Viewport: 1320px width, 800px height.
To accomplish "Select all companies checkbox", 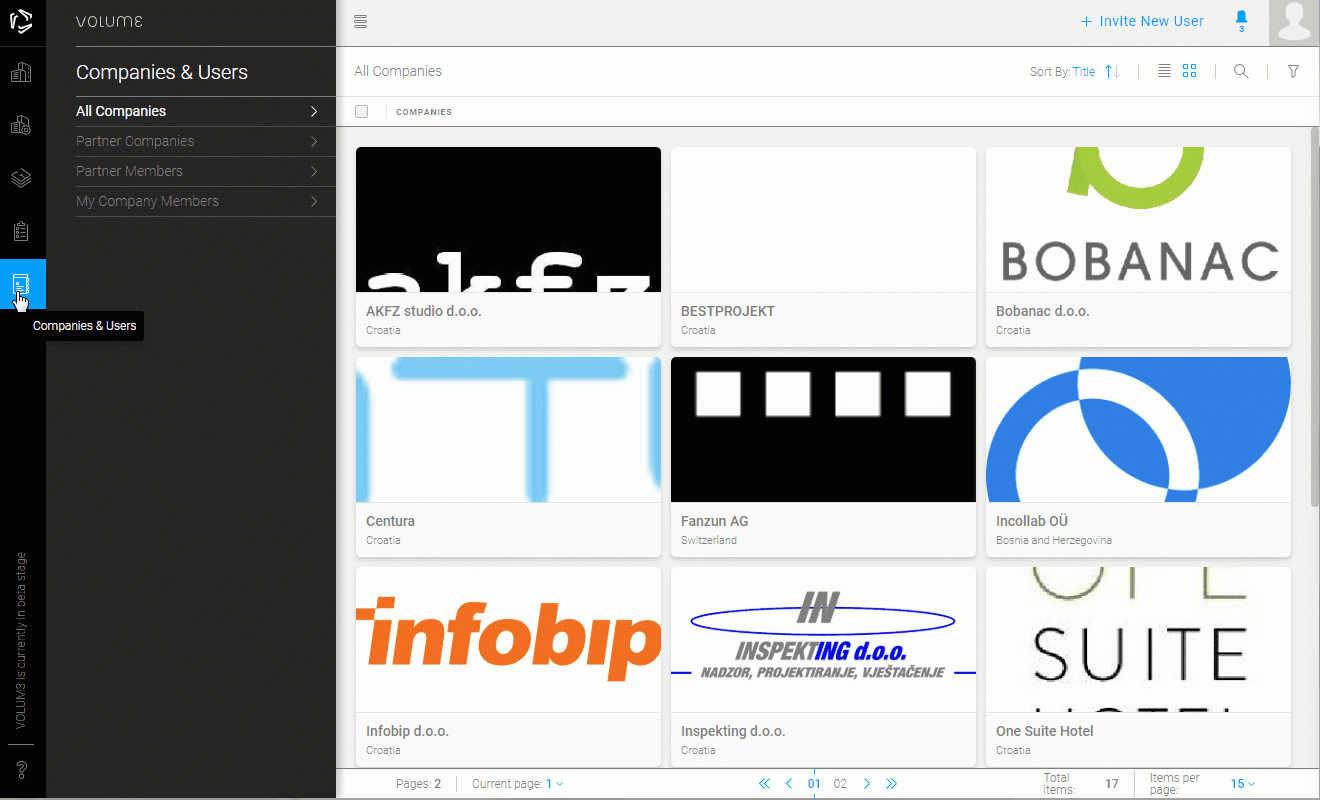I will point(362,112).
